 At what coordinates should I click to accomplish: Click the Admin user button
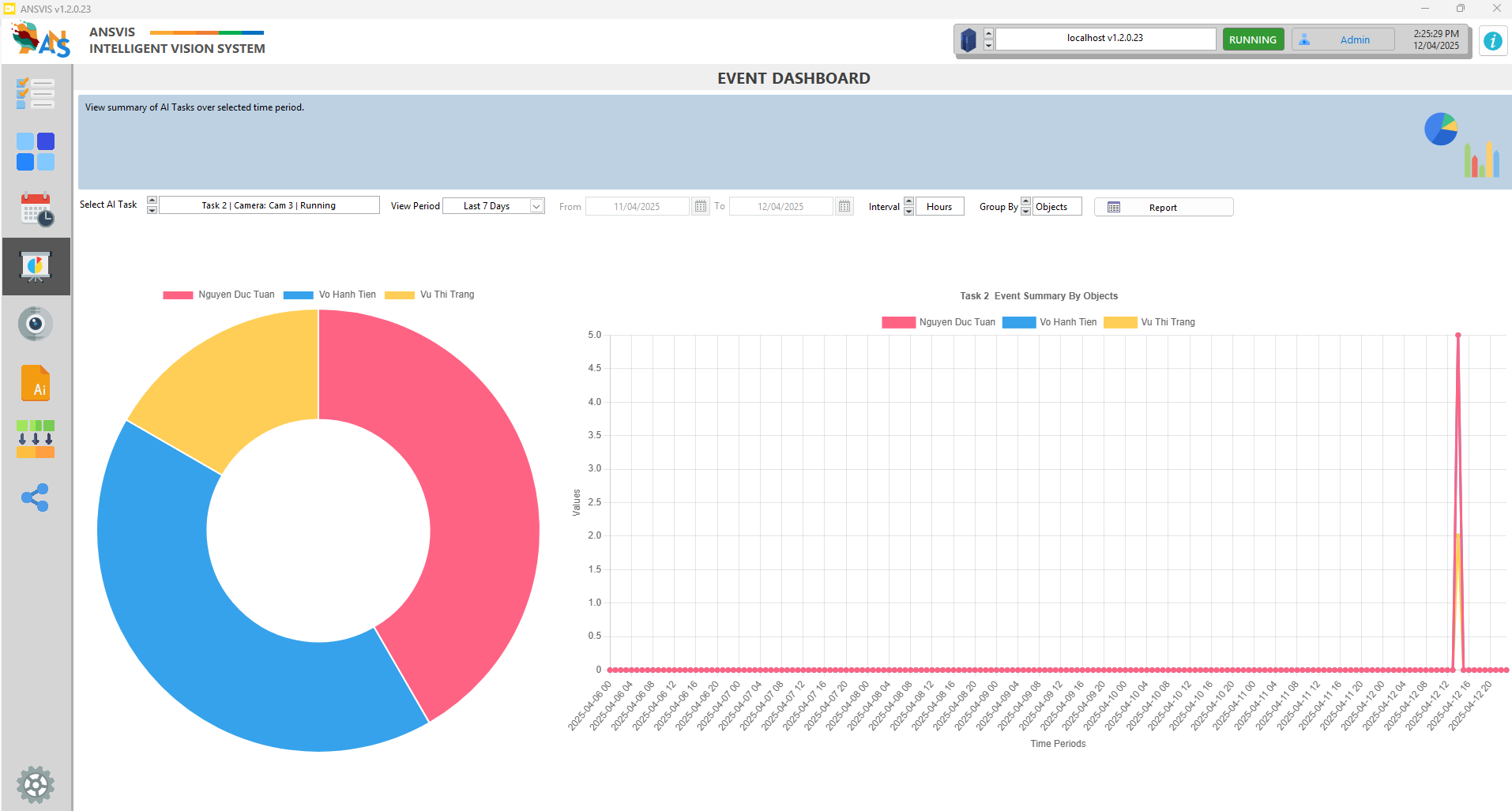[1343, 39]
